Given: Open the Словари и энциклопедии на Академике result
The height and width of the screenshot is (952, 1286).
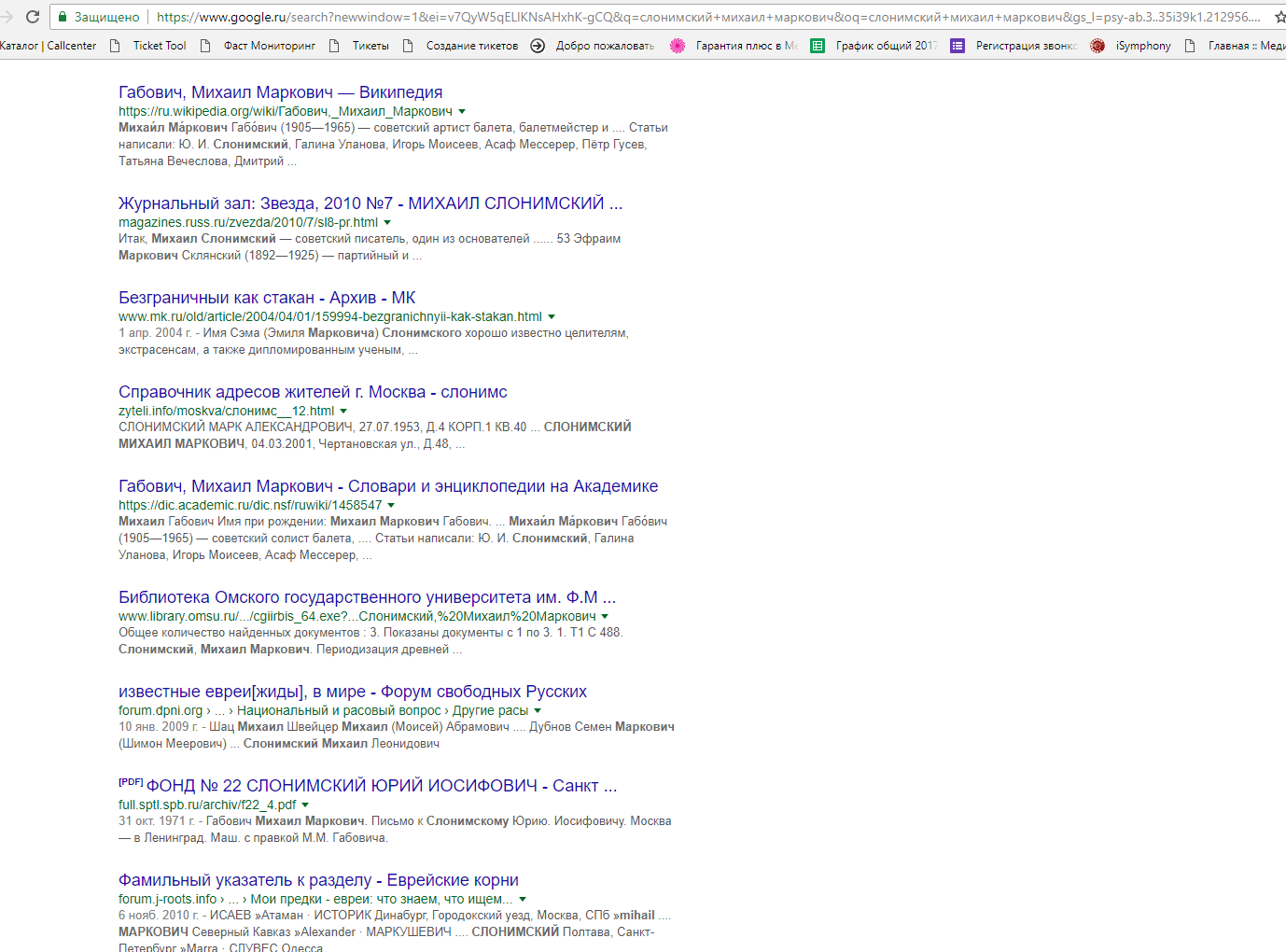Looking at the screenshot, I should click(388, 486).
